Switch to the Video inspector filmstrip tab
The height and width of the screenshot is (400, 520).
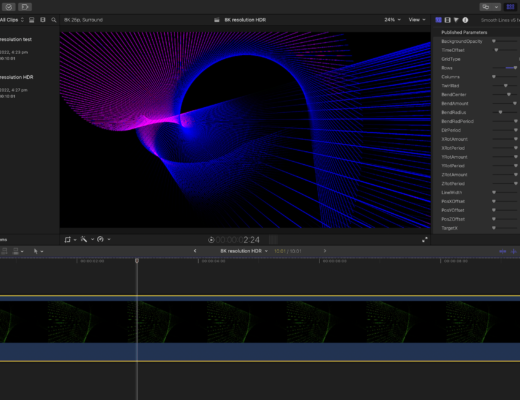pos(448,20)
